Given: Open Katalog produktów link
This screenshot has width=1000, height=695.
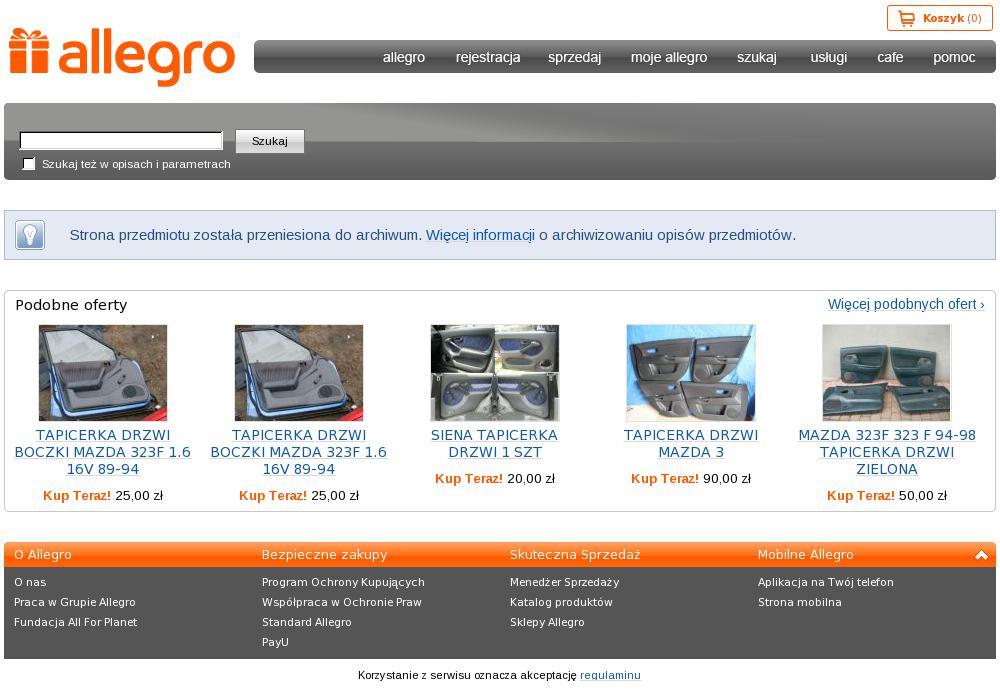Looking at the screenshot, I should point(561,602).
